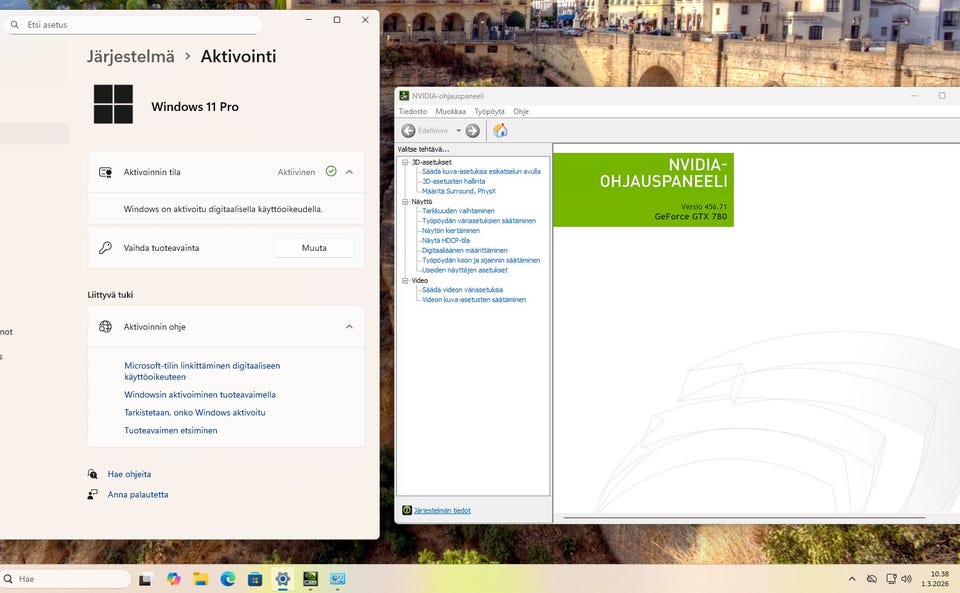960x593 pixels.
Task: Select Määritä Surround, PhysX
Action: click(x=459, y=191)
